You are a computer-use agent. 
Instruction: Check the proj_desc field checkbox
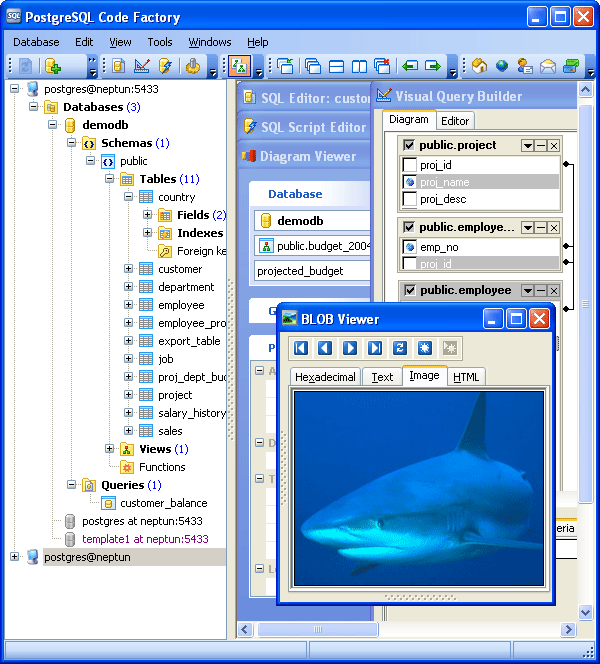click(x=409, y=199)
